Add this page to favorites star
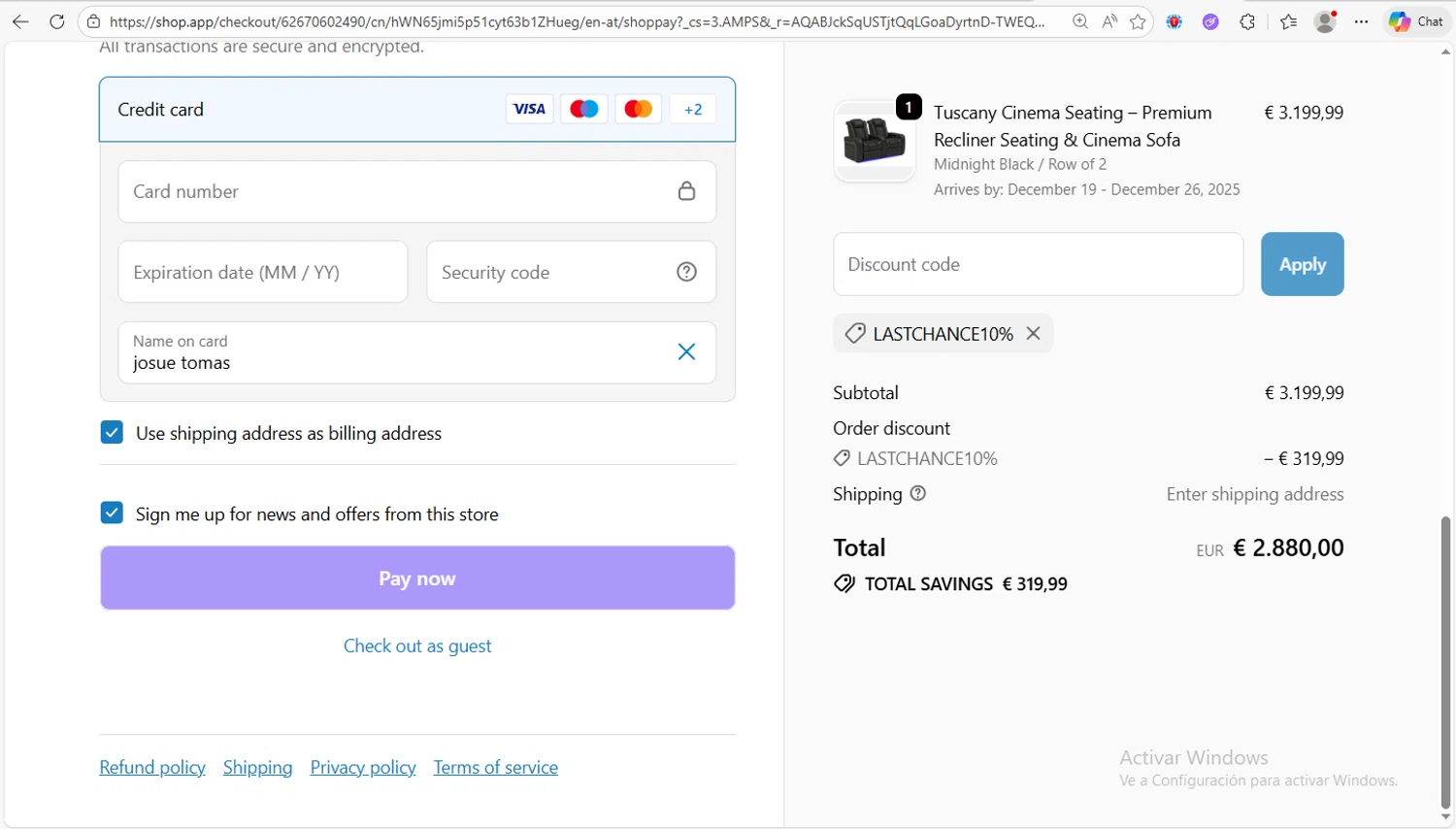 1138,21
